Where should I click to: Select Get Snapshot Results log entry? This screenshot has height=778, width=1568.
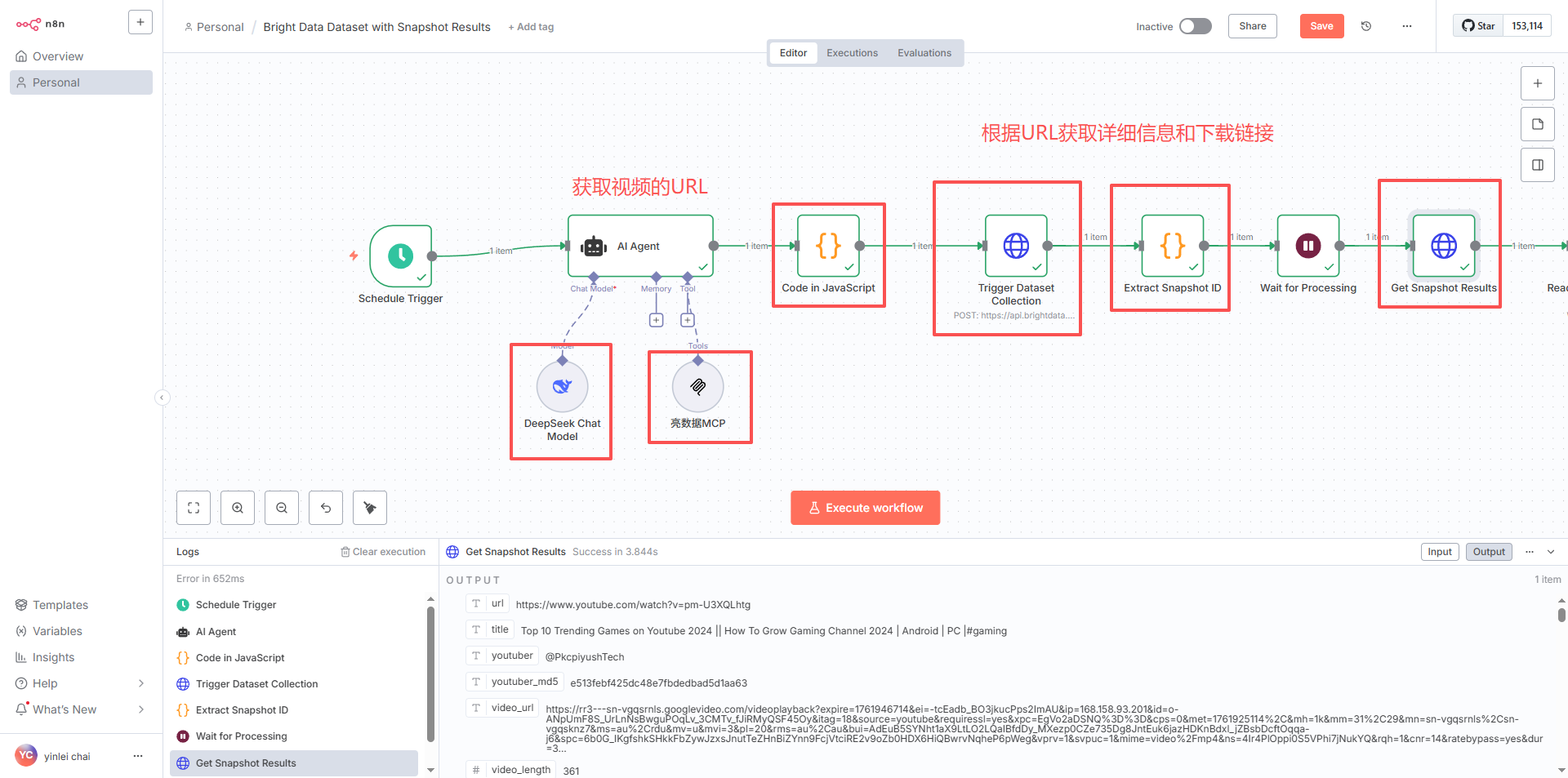294,763
